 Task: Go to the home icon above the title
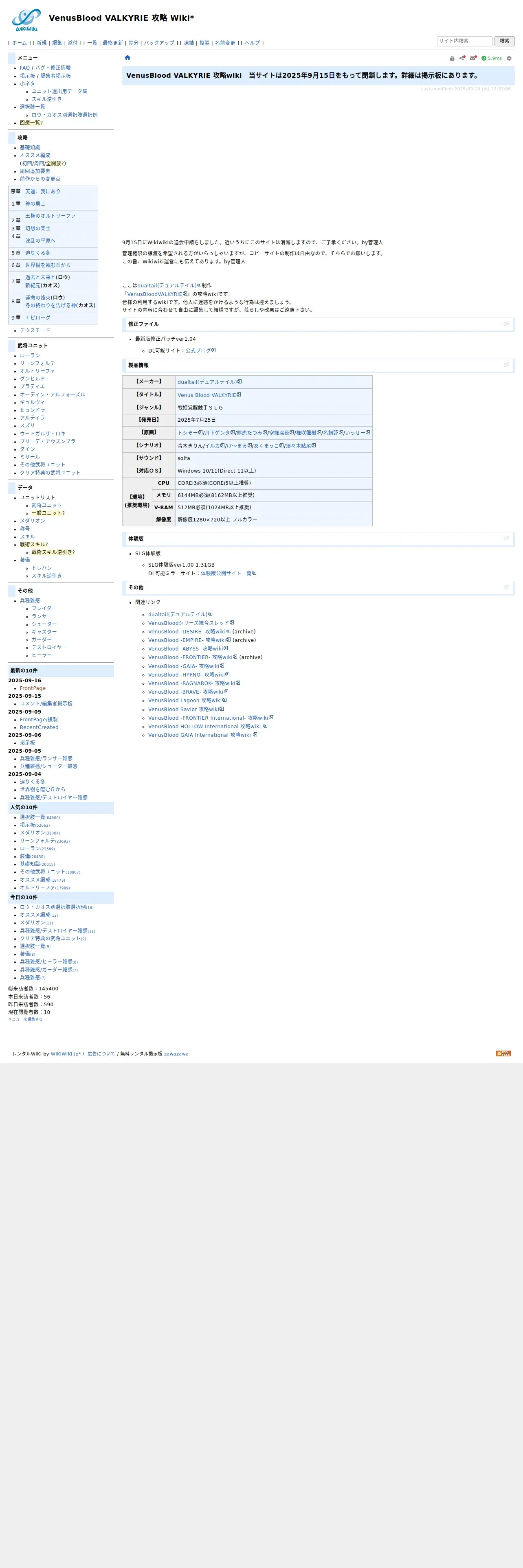[x=127, y=58]
